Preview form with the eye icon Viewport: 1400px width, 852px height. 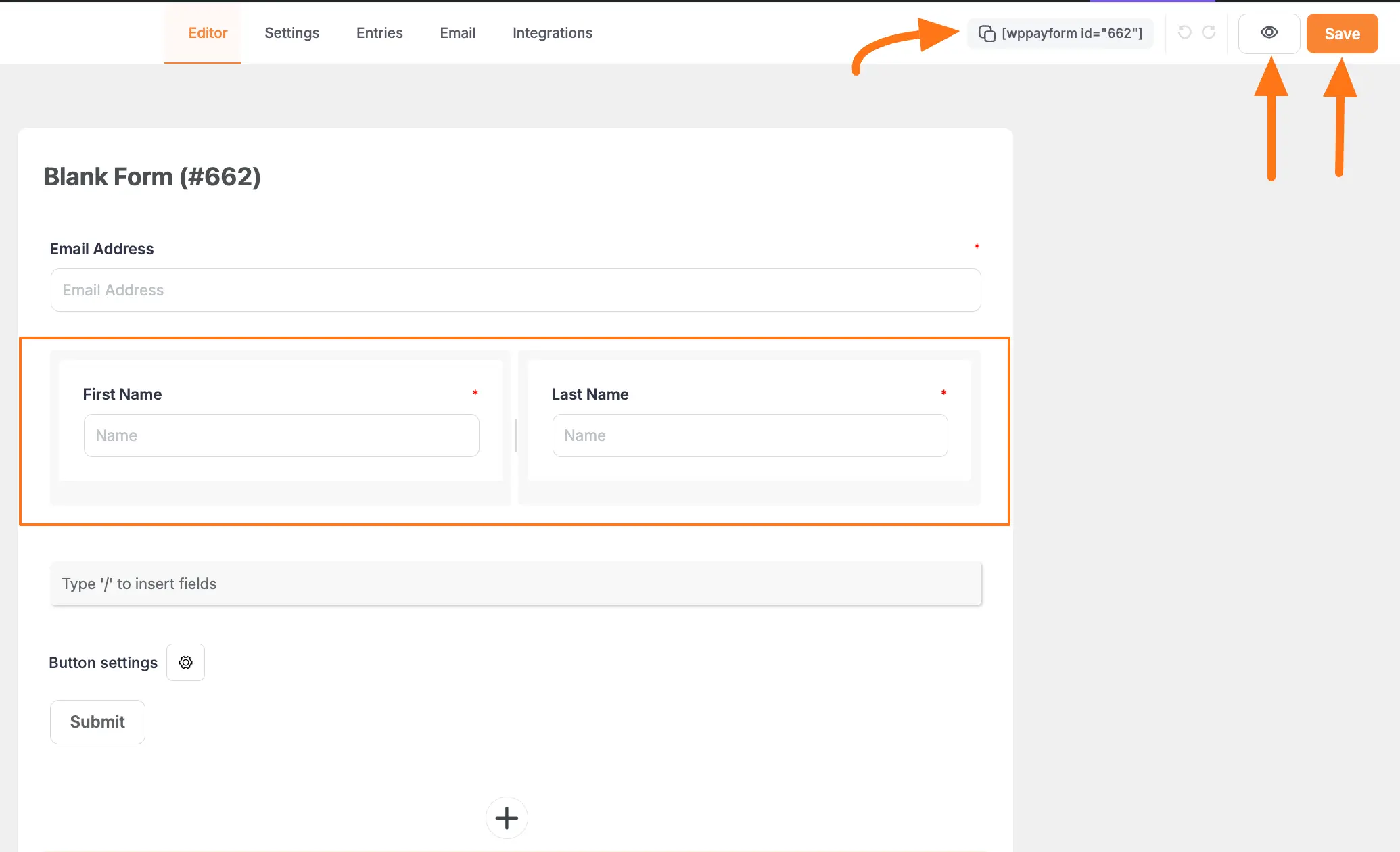click(1269, 33)
